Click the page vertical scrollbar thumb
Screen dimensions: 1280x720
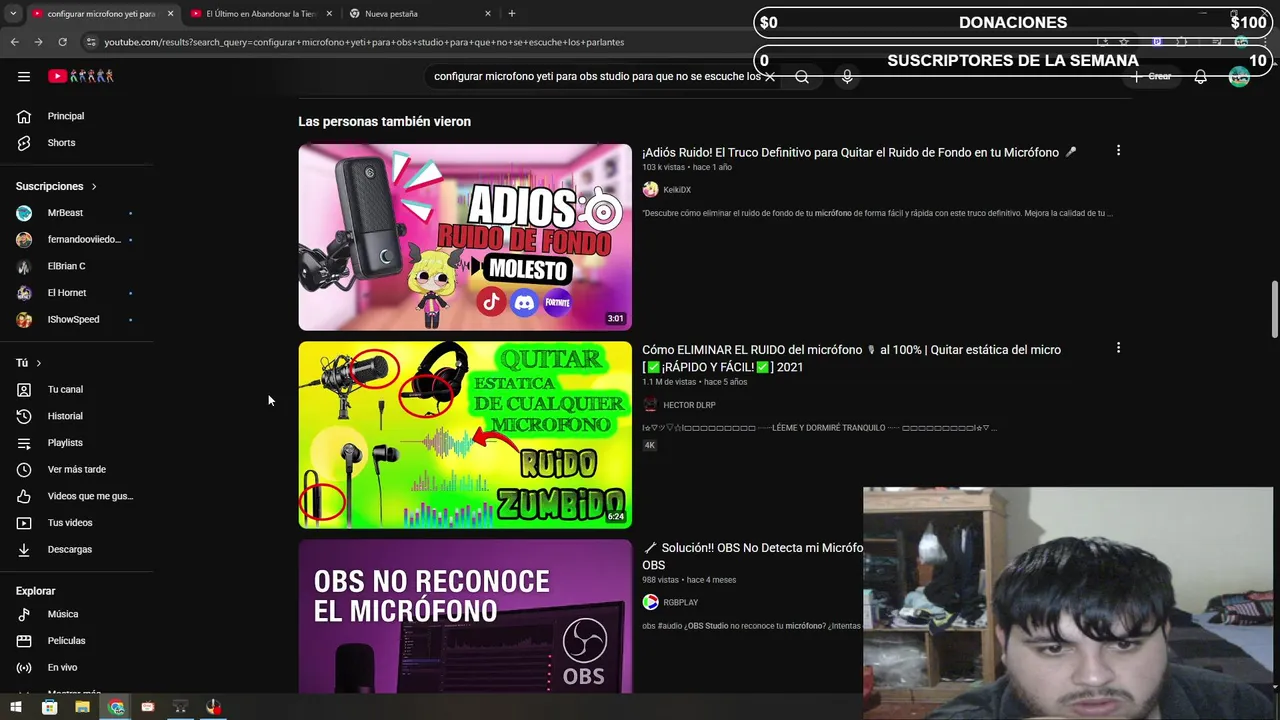[1274, 310]
